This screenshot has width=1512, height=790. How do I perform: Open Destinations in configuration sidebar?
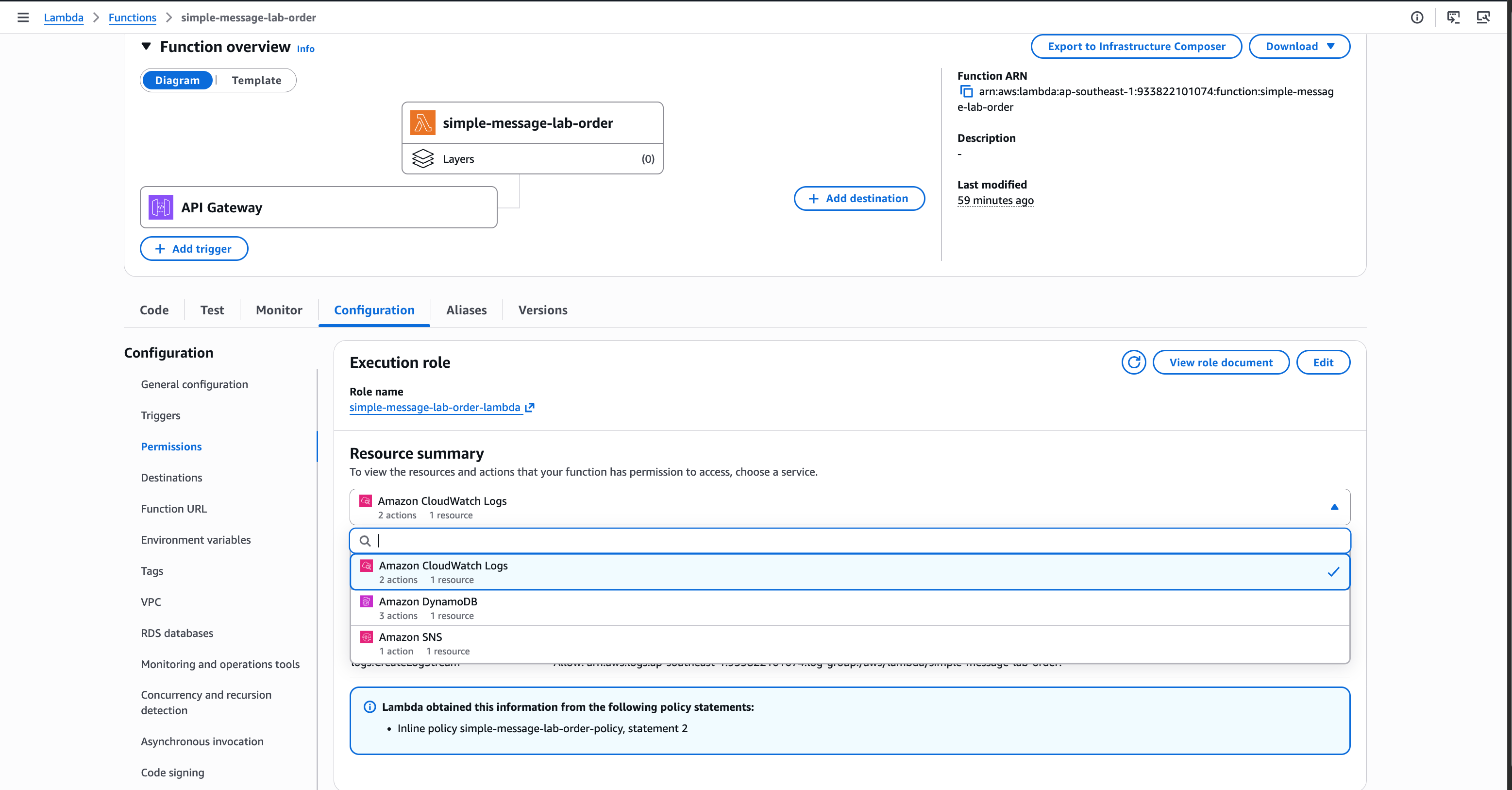click(171, 478)
